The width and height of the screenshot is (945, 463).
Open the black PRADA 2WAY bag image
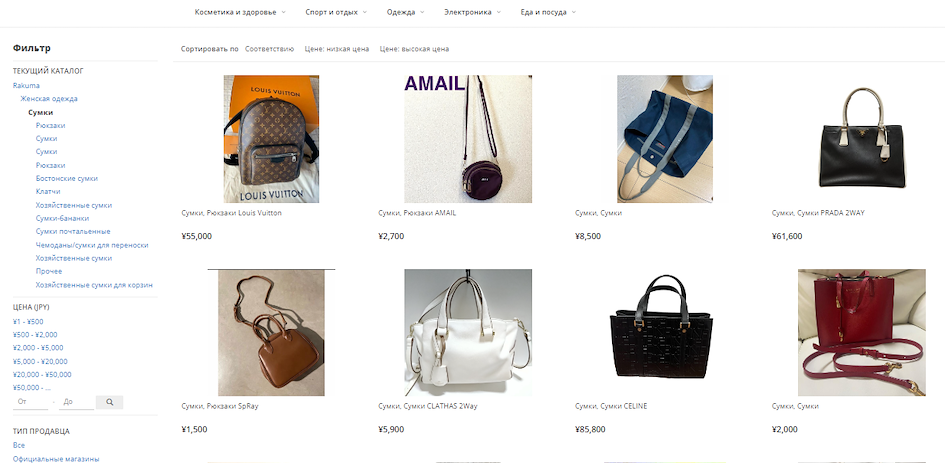[x=862, y=139]
